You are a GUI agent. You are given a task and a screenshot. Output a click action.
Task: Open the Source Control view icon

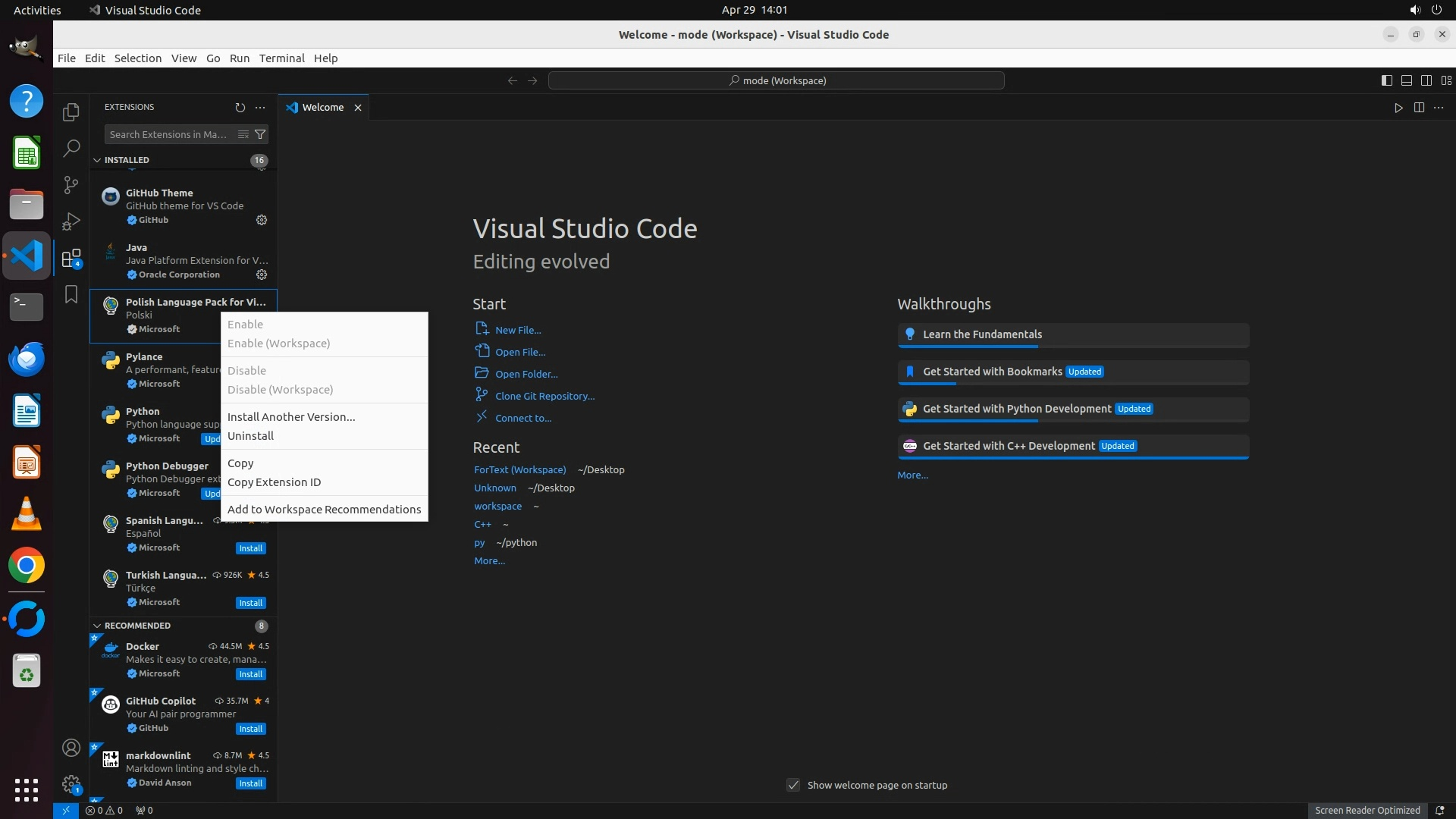click(x=71, y=184)
